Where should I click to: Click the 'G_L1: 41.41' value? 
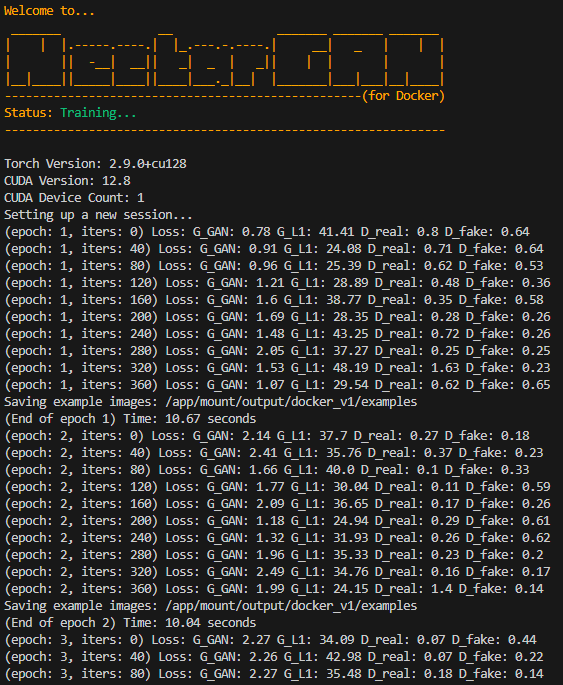[316, 232]
